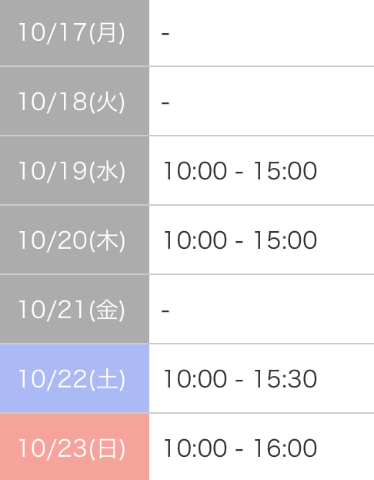Click the 15:00 end time on 10/19
374x480 pixels.
click(285, 171)
